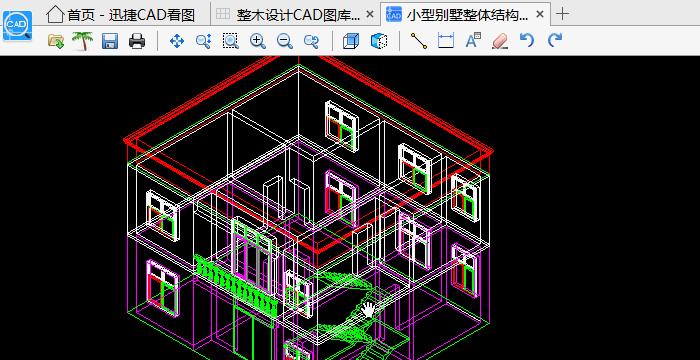This screenshot has width=700, height=360.
Task: Select the pan move arrows tool
Action: pyautogui.click(x=177, y=41)
